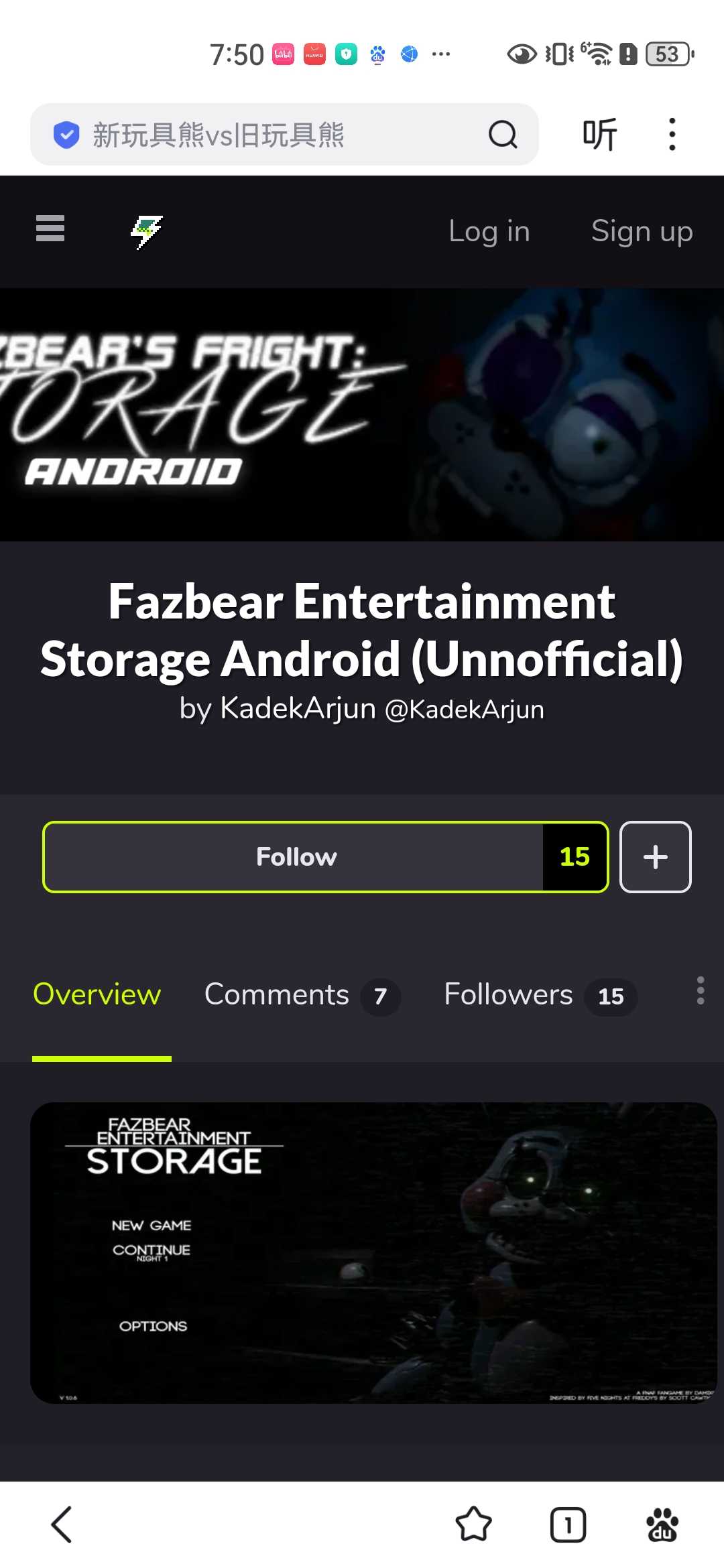
Task: Switch to the Comments tab
Action: point(302,995)
